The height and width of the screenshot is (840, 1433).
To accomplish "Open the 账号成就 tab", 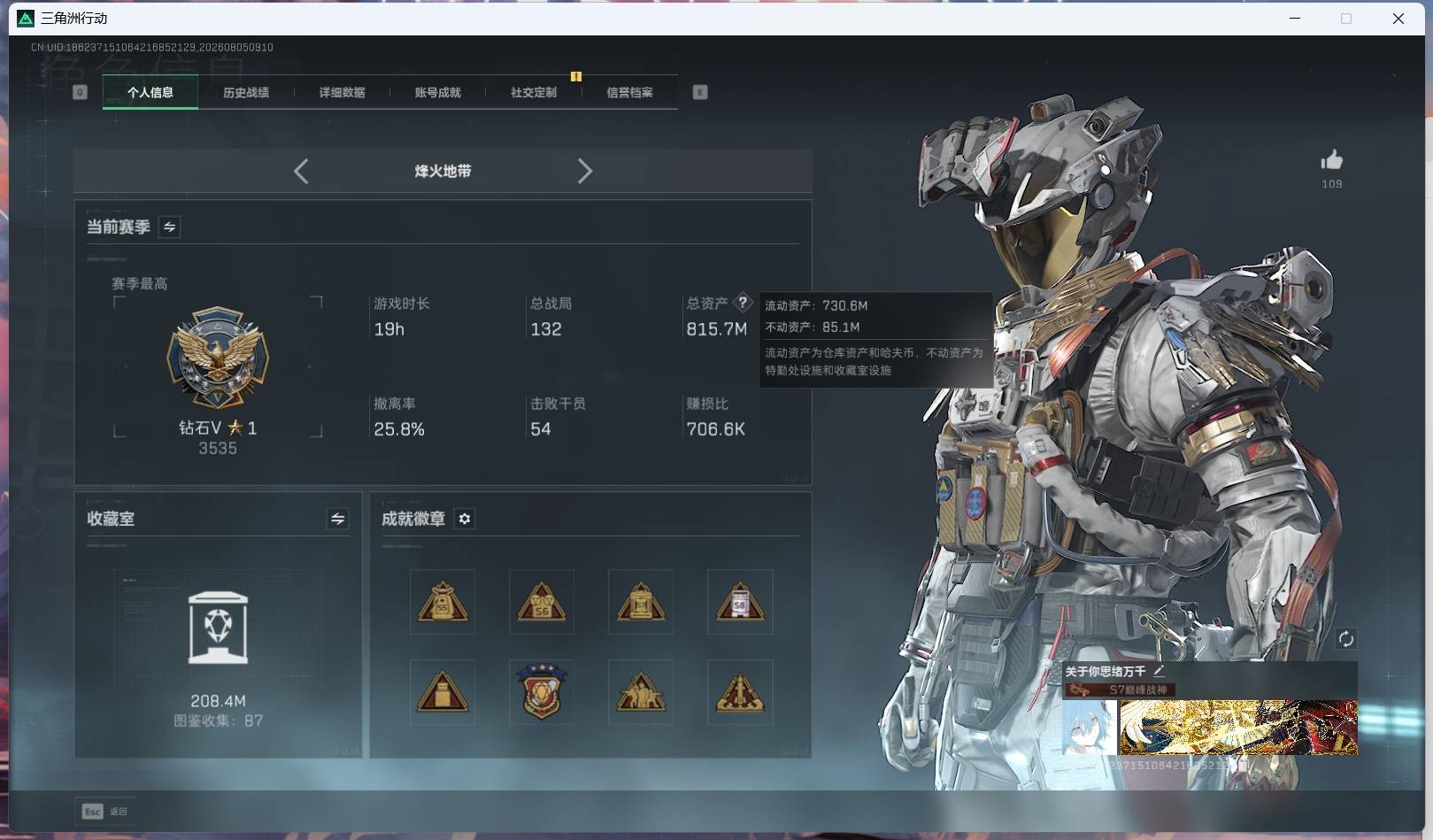I will point(437,92).
